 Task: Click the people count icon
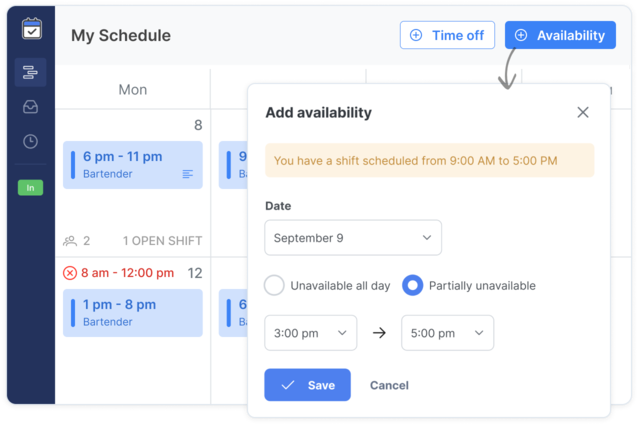(x=70, y=241)
